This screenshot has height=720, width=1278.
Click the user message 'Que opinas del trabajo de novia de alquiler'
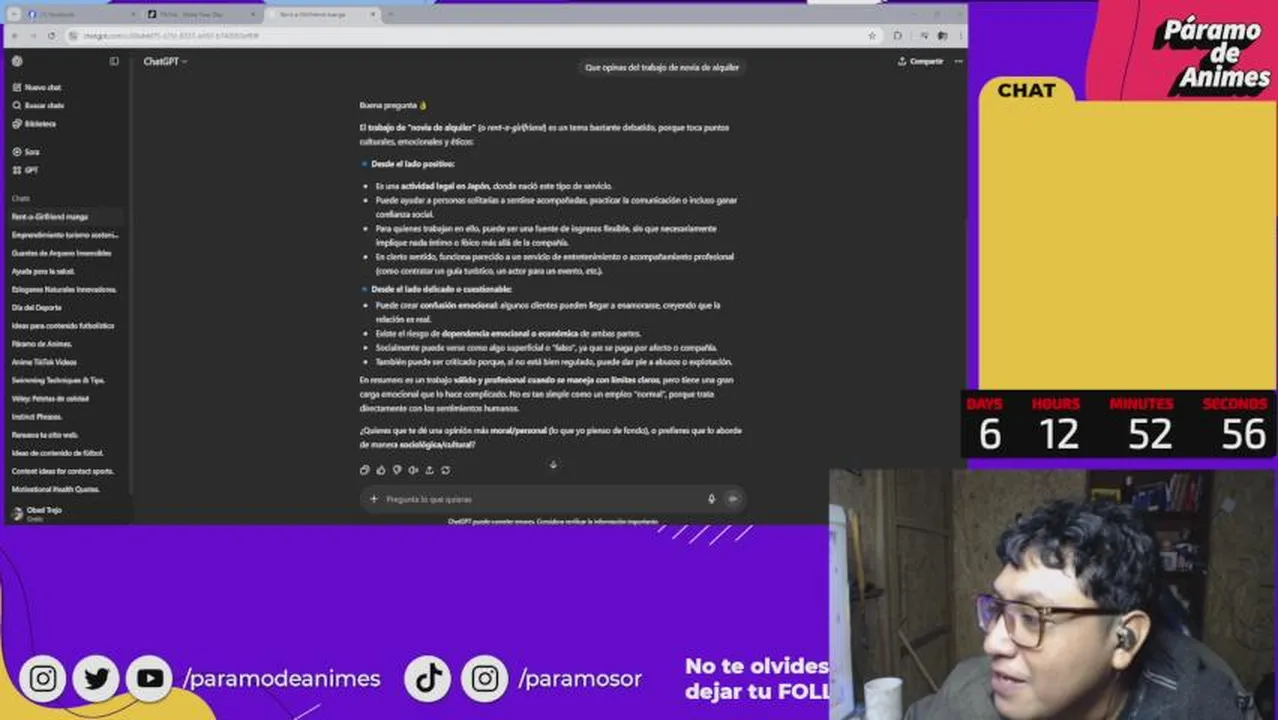point(662,67)
